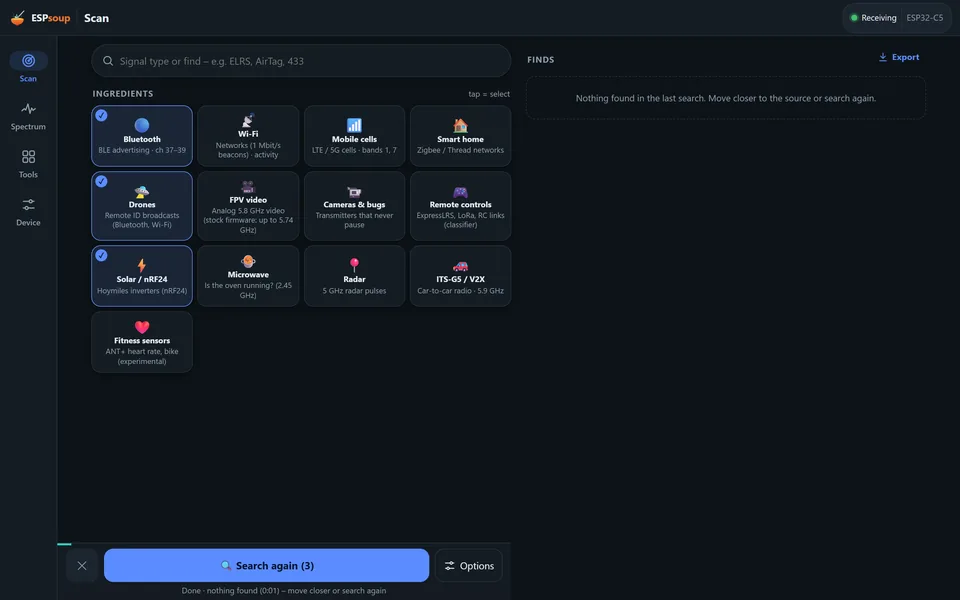960x600 pixels.
Task: Click the ITS-G5 / V2X car icon
Action: click(x=460, y=266)
